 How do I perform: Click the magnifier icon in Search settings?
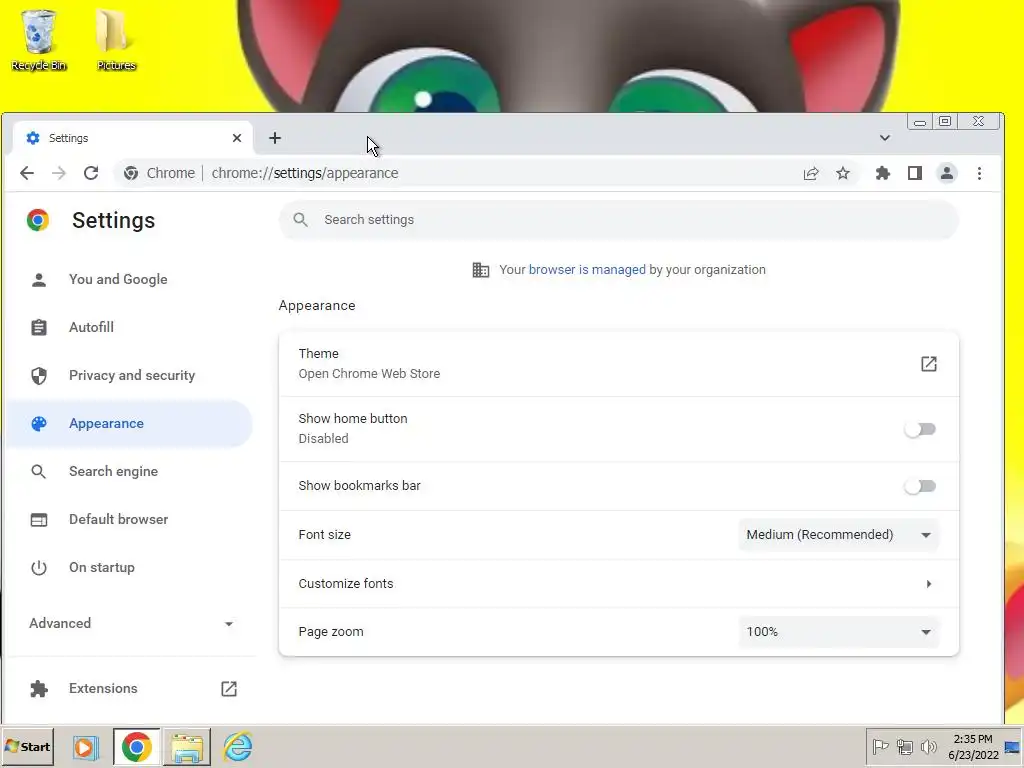300,220
